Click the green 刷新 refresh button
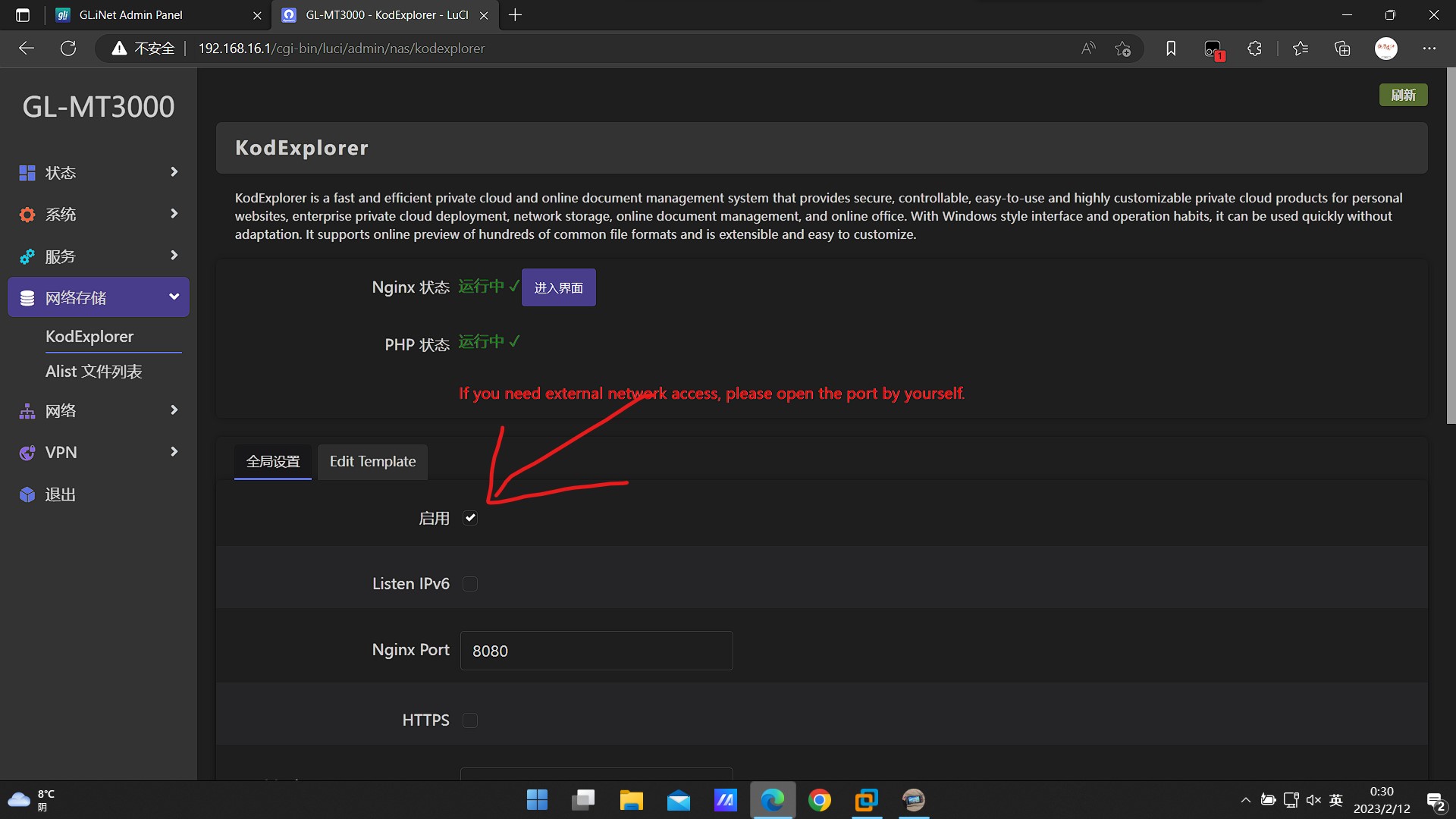This screenshot has height=819, width=1456. [1403, 95]
